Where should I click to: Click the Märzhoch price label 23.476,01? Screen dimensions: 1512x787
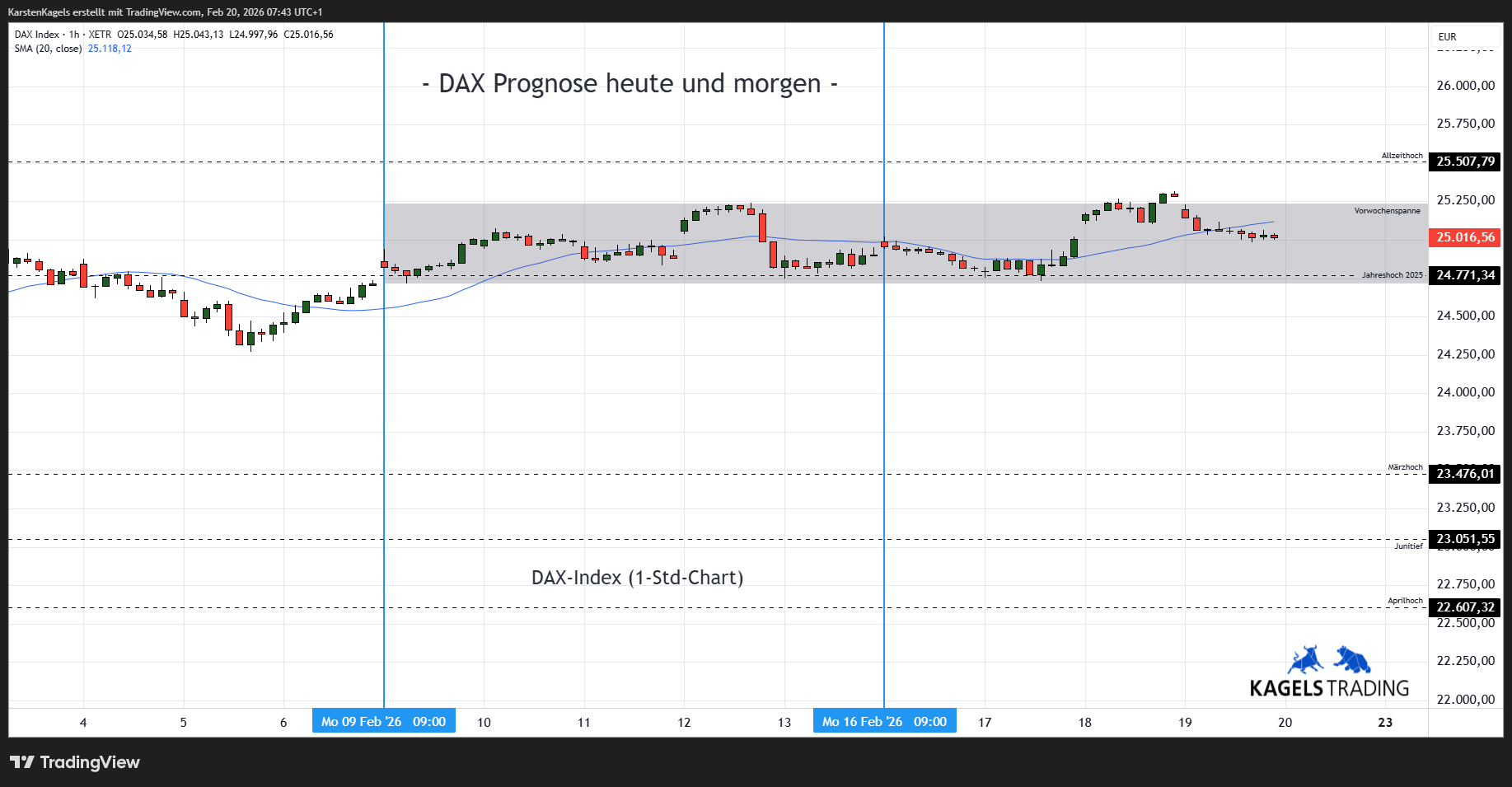click(1465, 474)
